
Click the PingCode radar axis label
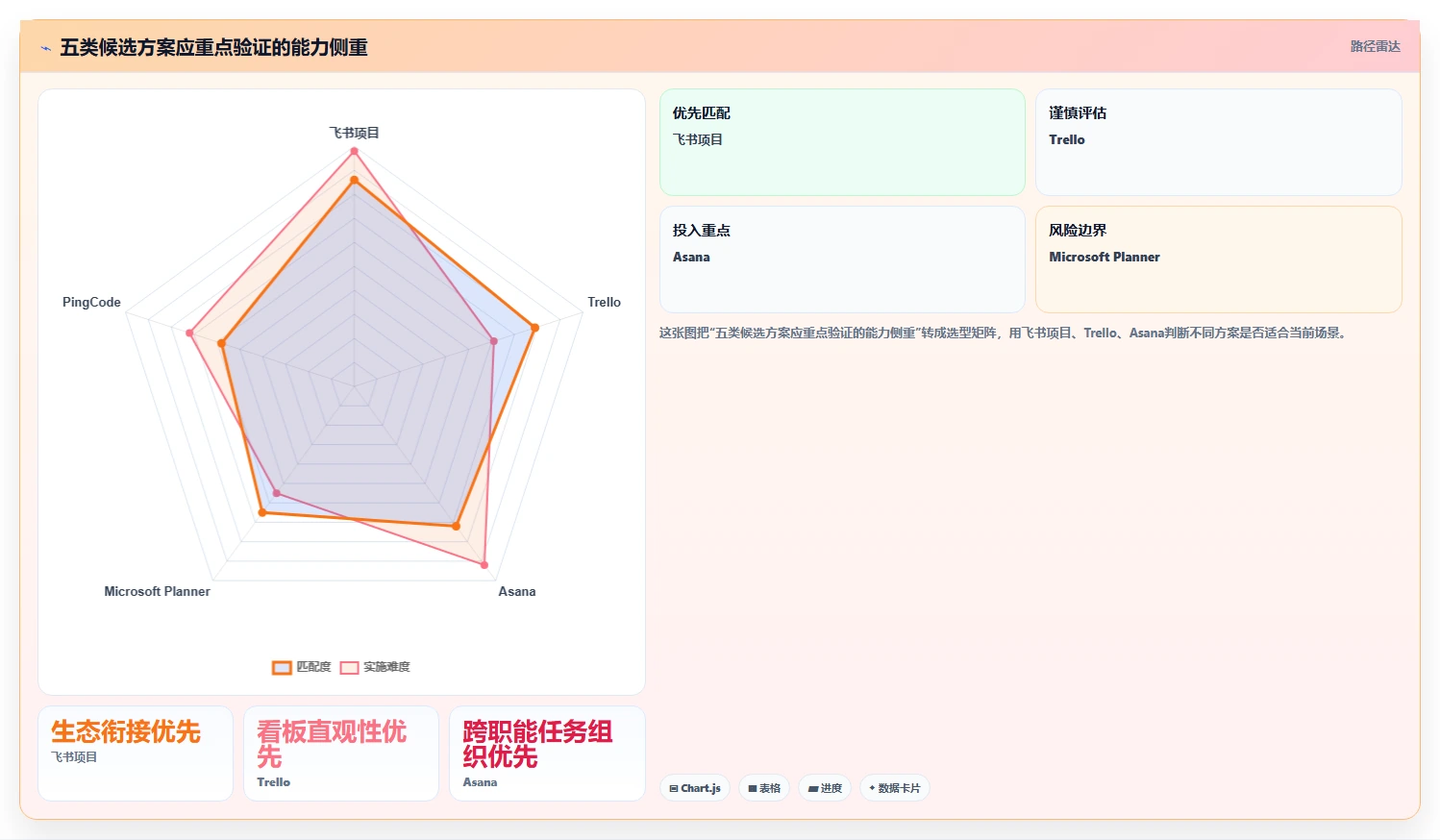click(x=91, y=302)
